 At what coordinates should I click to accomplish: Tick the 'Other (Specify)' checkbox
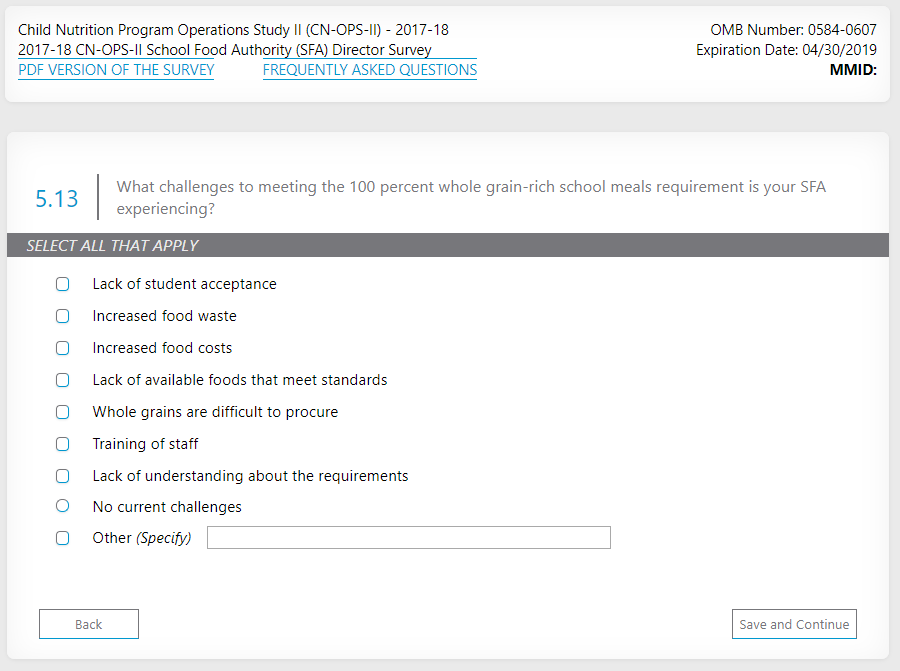63,538
